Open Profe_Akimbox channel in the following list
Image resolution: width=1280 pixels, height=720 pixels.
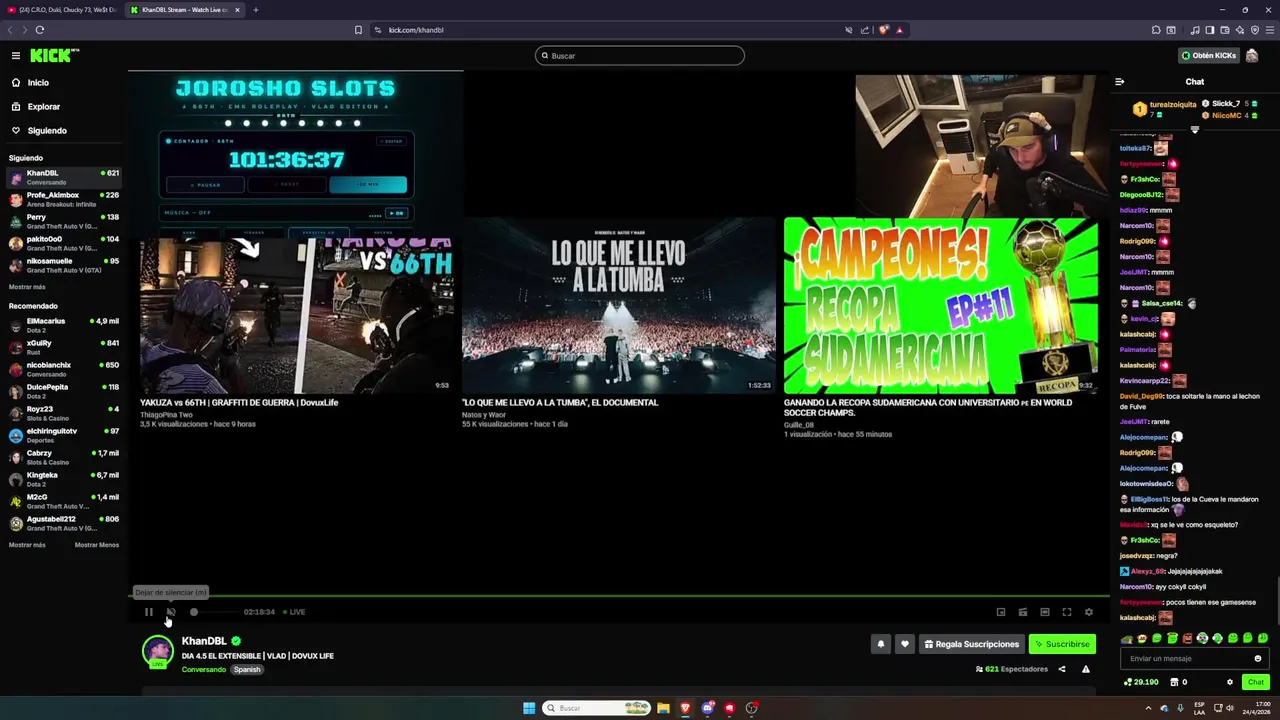pyautogui.click(x=64, y=199)
